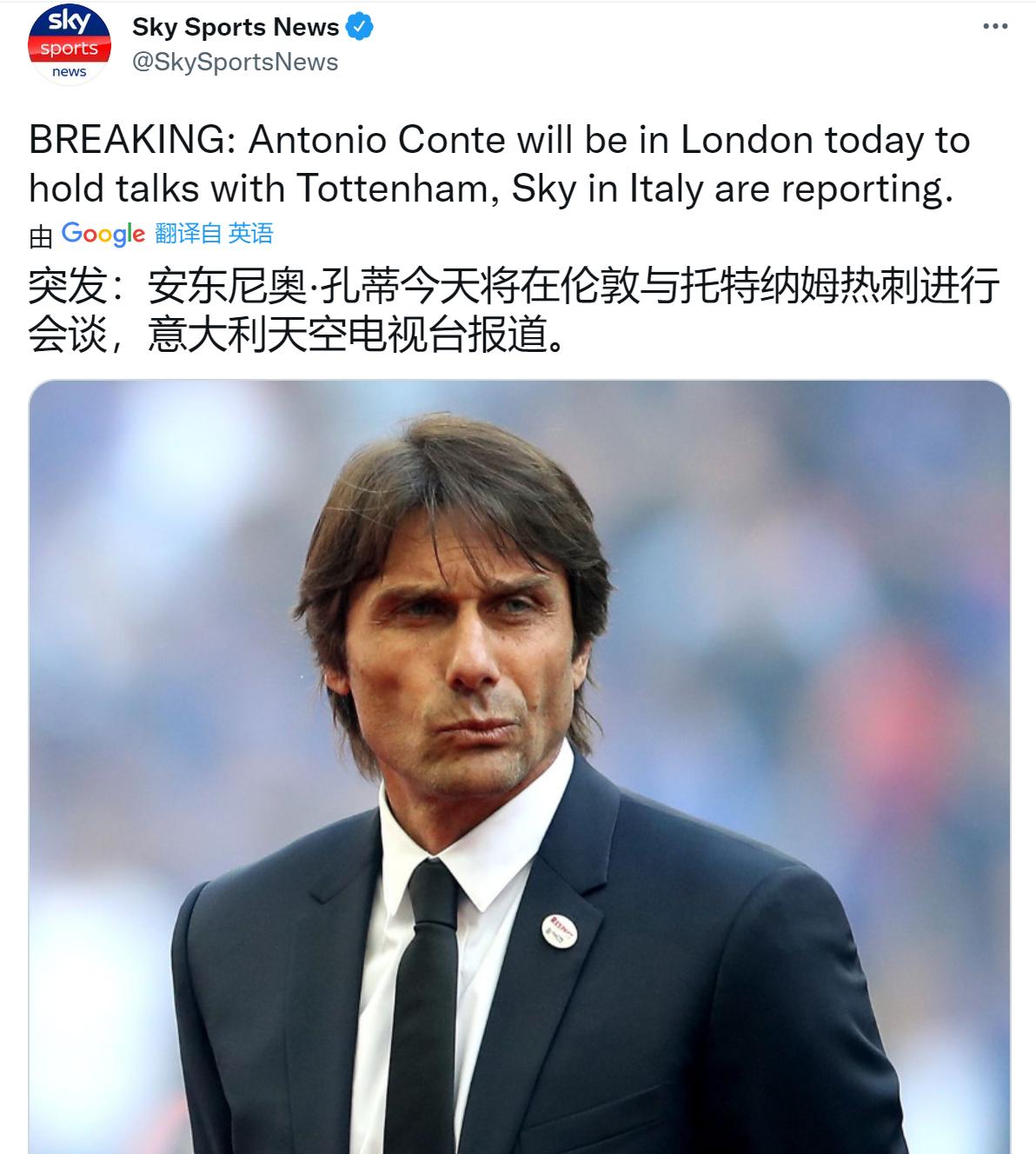This screenshot has height=1154, width=1036.
Task: Open the 'Sky Sports News' display name
Action: pyautogui.click(x=236, y=28)
